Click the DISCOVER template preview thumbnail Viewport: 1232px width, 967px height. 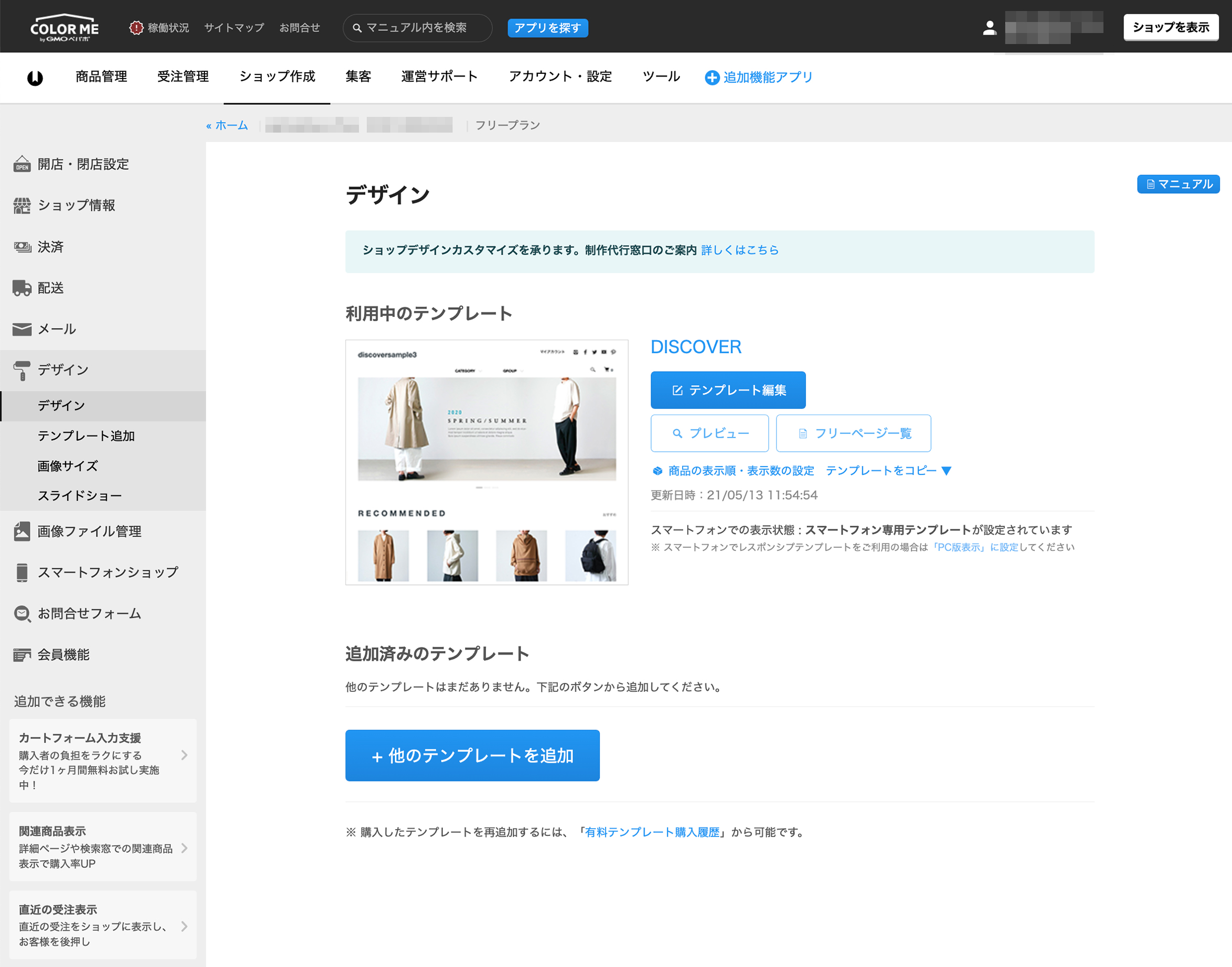pyautogui.click(x=487, y=462)
